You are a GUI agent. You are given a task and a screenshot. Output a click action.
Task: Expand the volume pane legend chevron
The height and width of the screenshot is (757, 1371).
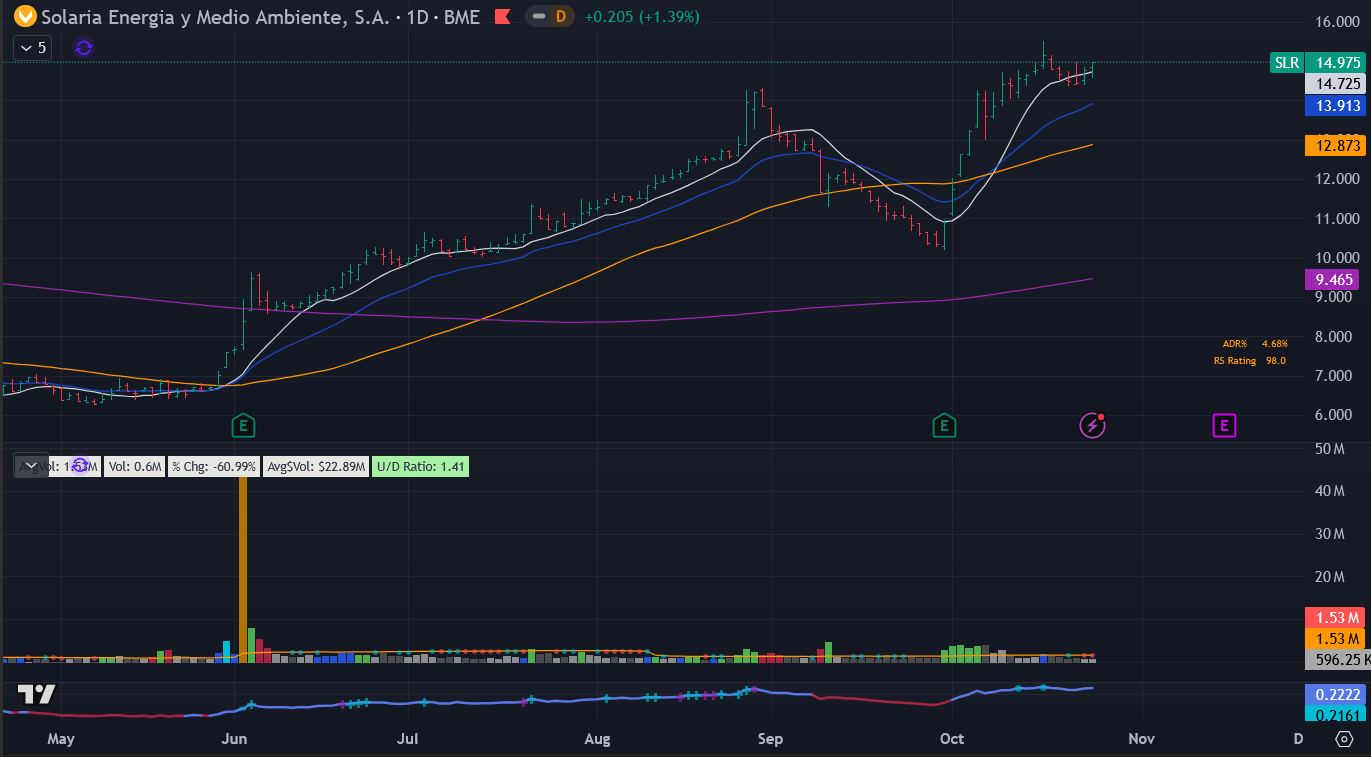click(31, 466)
